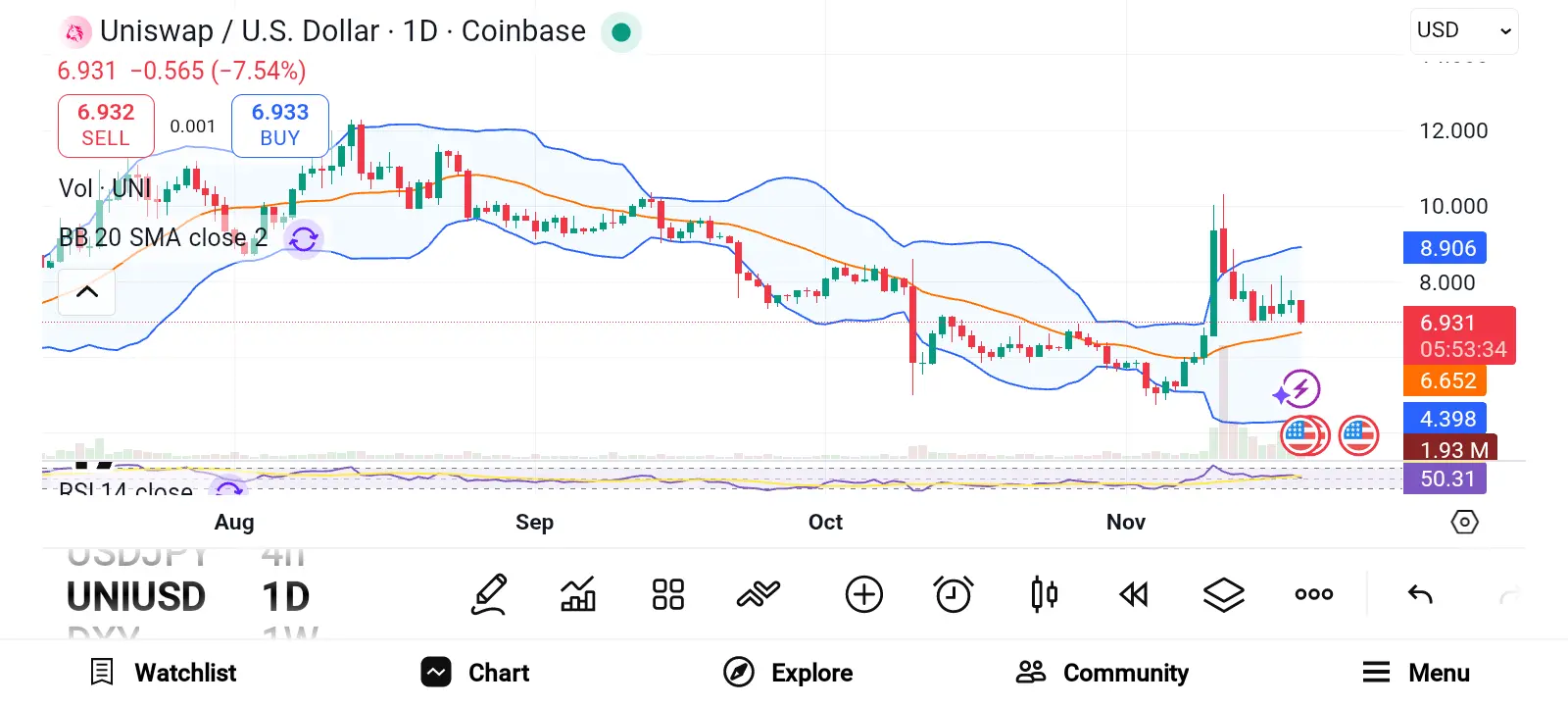This screenshot has width=1568, height=706.
Task: Select the drawing pencil tool
Action: (489, 594)
